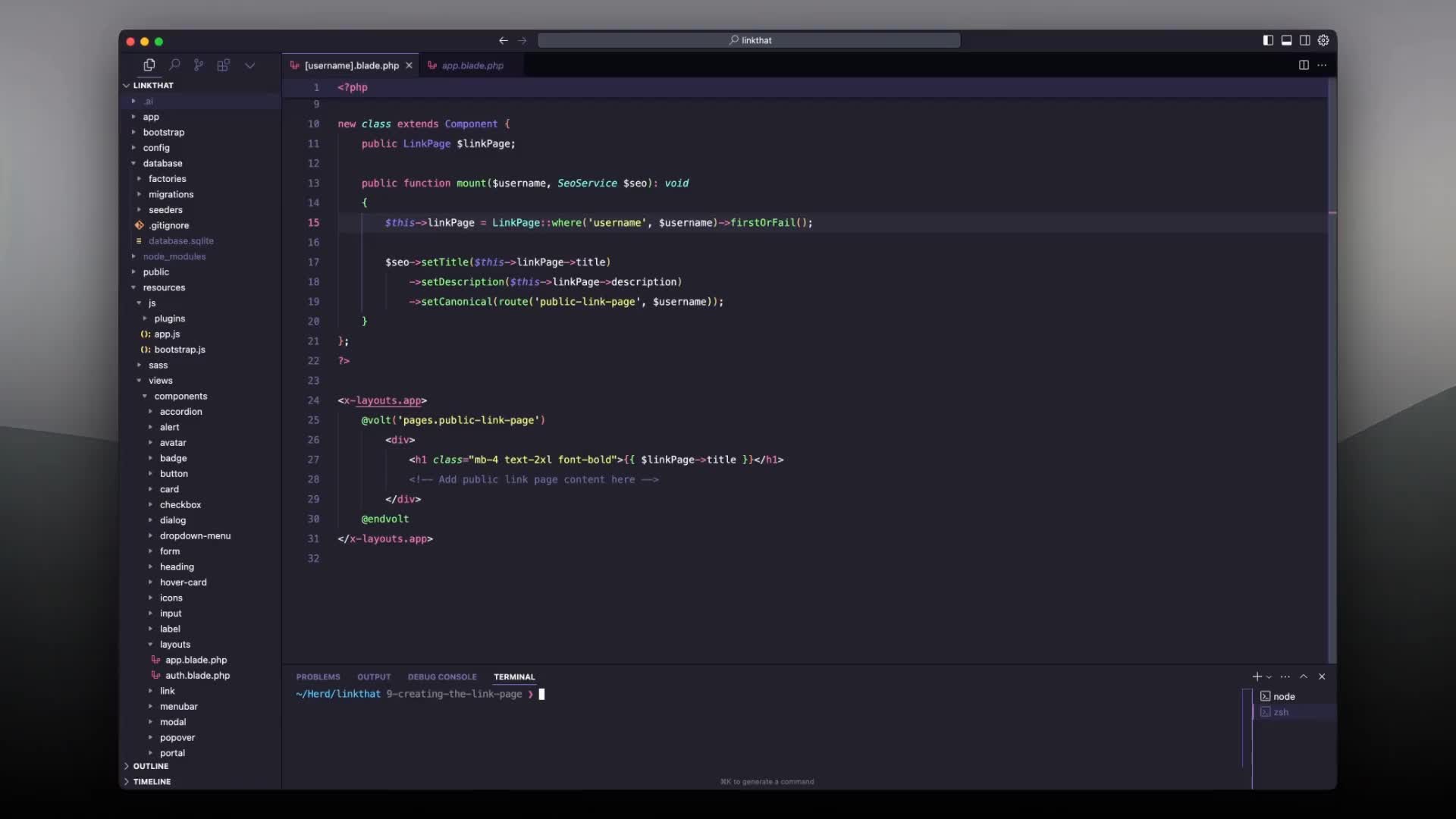Close the [username].blade.php tab
Screen dimensions: 1456x819
409,65
